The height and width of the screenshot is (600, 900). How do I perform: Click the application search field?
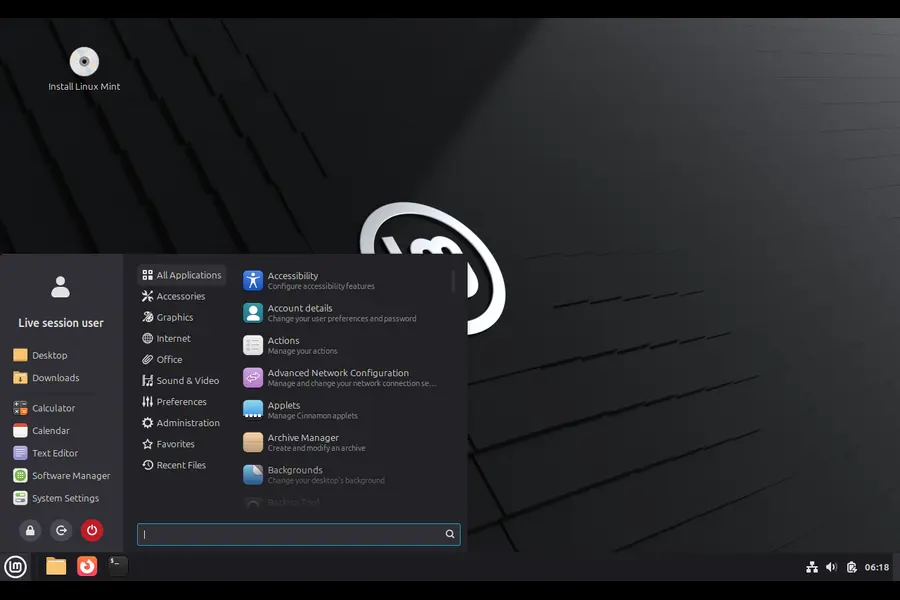pyautogui.click(x=295, y=534)
